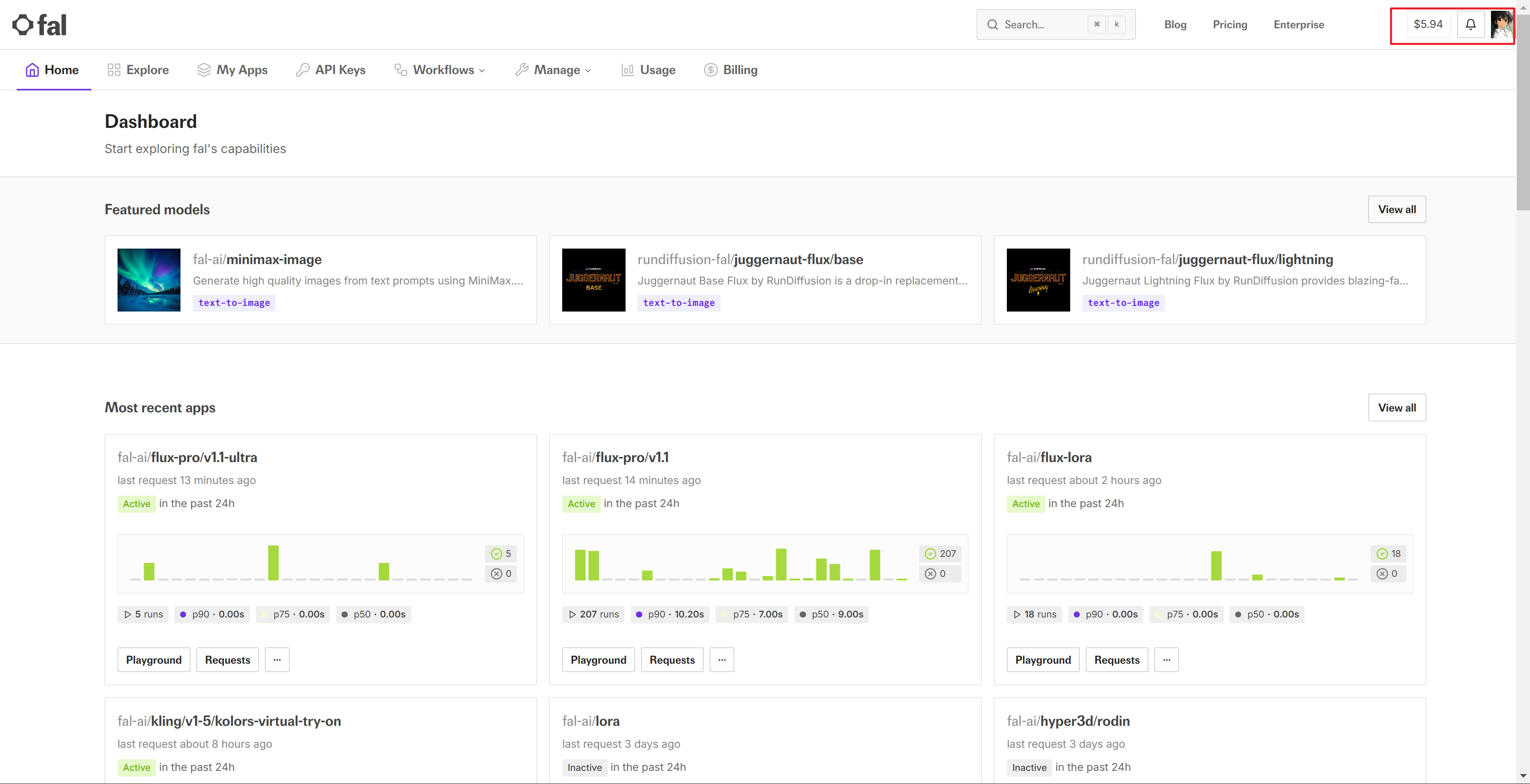Expand the Workflows dropdown chevron
Viewport: 1530px width, 784px height.
482,71
